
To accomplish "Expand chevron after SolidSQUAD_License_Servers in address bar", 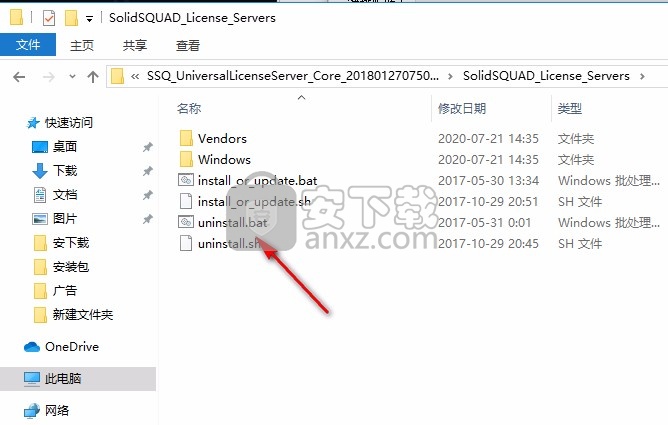I will pyautogui.click(x=642, y=77).
